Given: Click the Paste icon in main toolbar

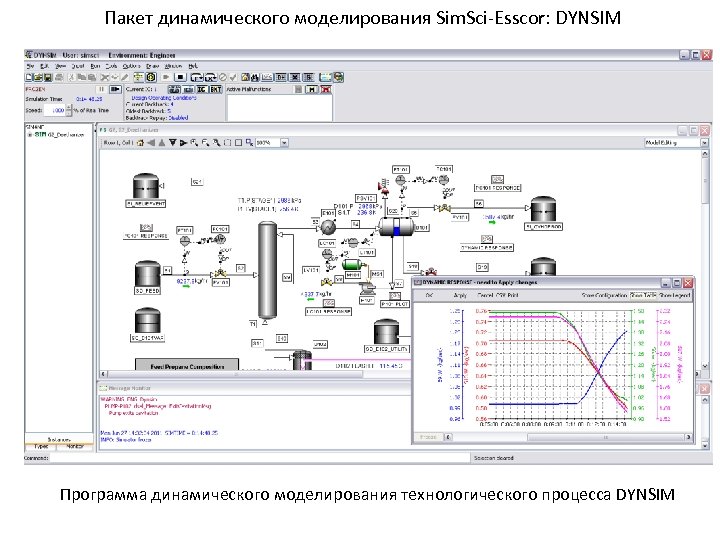Looking at the screenshot, I should pyautogui.click(x=91, y=77).
